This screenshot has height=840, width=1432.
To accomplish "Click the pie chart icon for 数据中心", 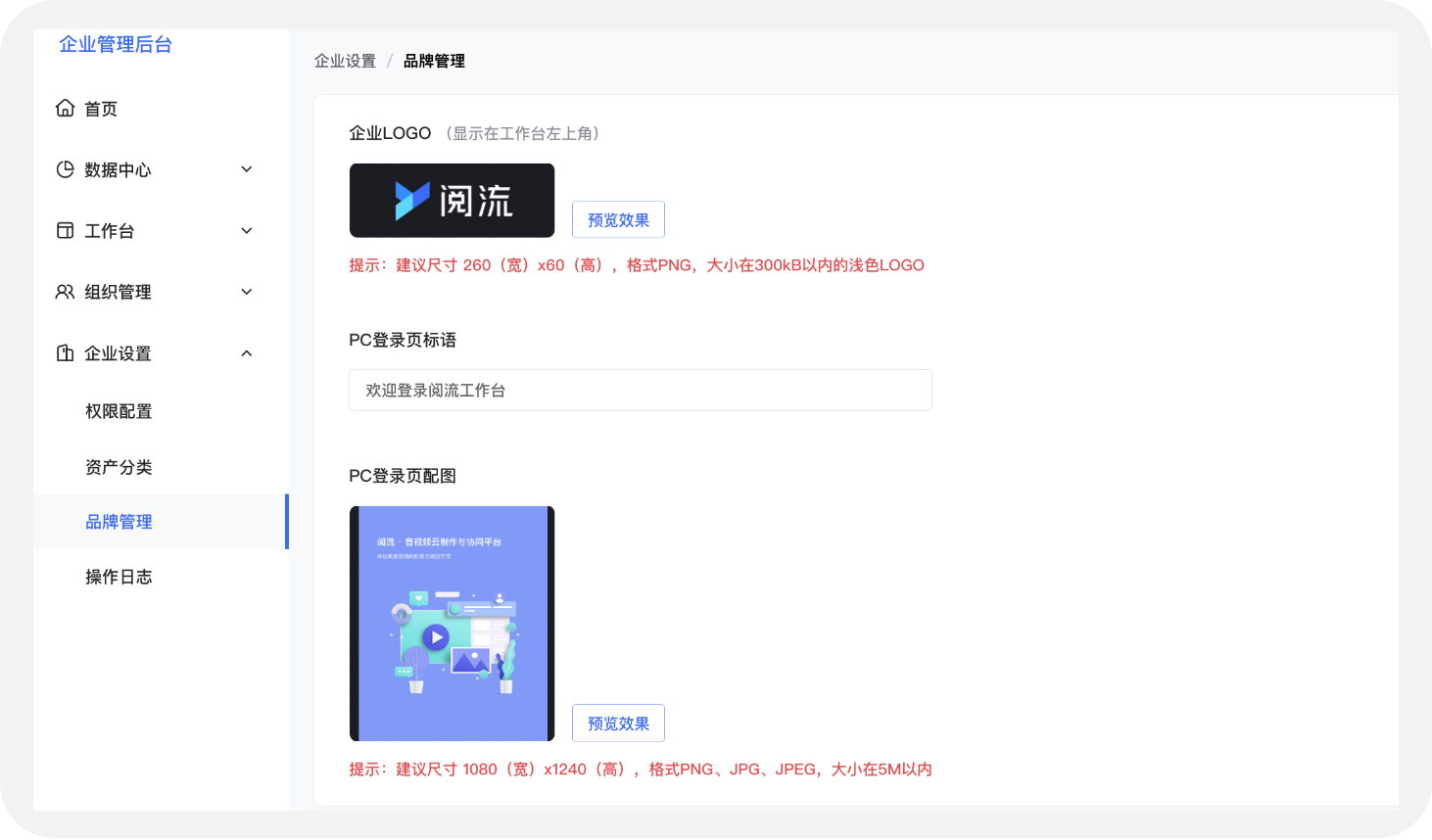I will [x=65, y=169].
